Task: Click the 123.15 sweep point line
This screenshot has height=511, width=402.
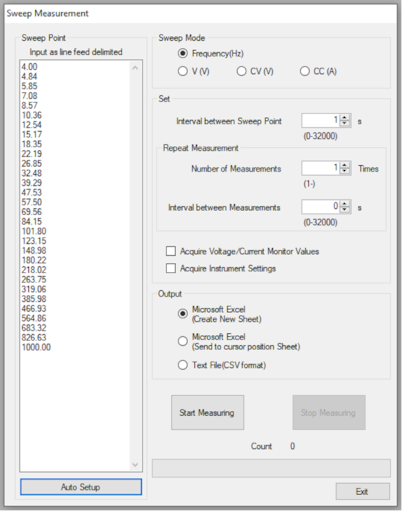Action: (x=34, y=241)
